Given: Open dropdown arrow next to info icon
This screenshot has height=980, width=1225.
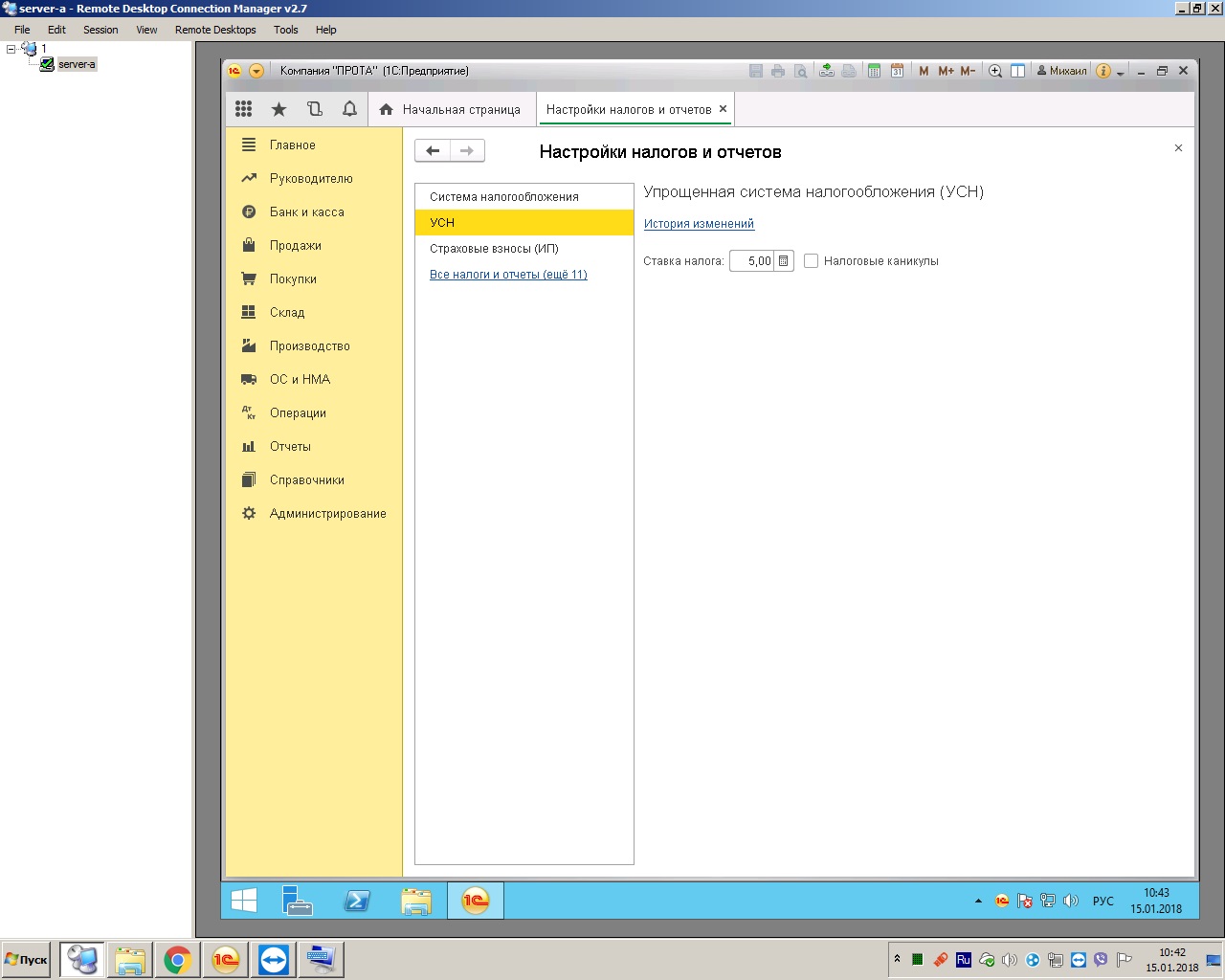Looking at the screenshot, I should coord(1120,73).
